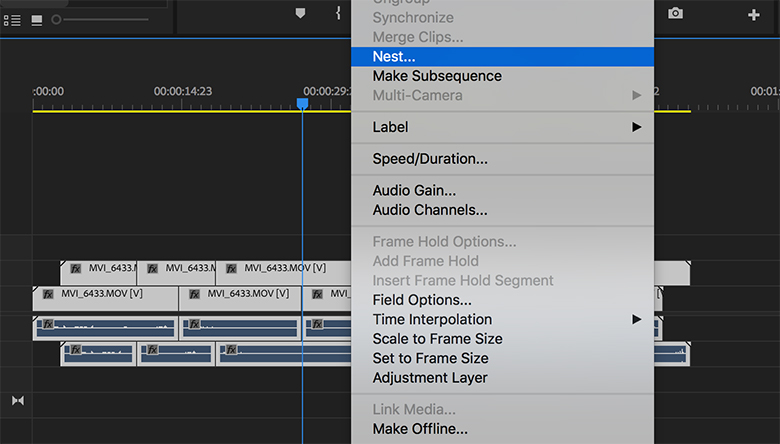This screenshot has width=780, height=444.
Task: Add a marker with the marker icon
Action: point(300,13)
